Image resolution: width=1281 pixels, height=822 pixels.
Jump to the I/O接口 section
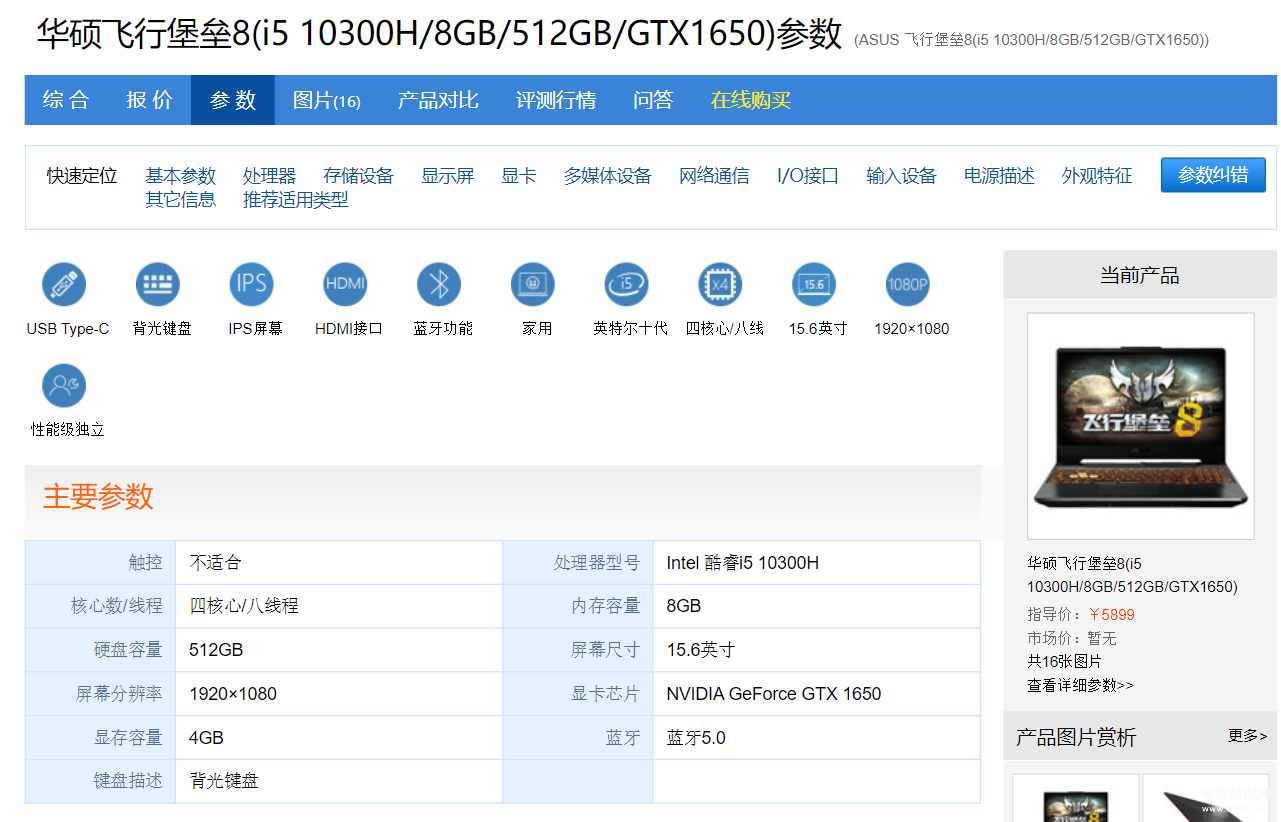point(808,176)
